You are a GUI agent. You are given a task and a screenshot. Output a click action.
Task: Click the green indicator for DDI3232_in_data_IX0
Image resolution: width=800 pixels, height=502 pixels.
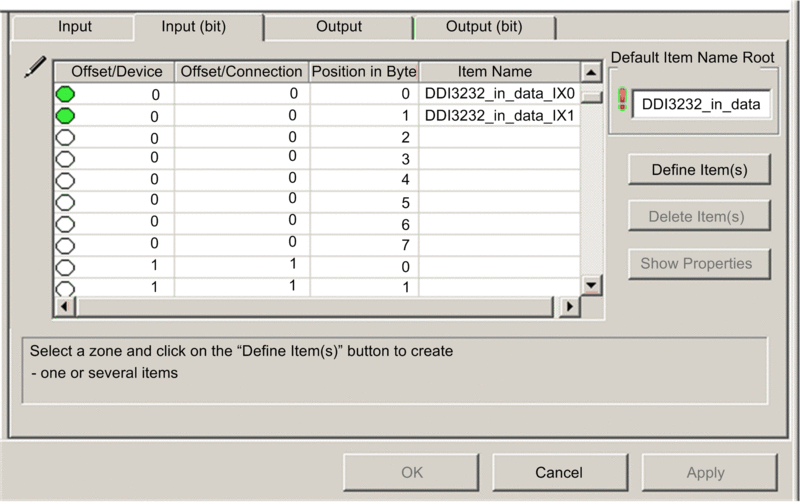pyautogui.click(x=66, y=95)
